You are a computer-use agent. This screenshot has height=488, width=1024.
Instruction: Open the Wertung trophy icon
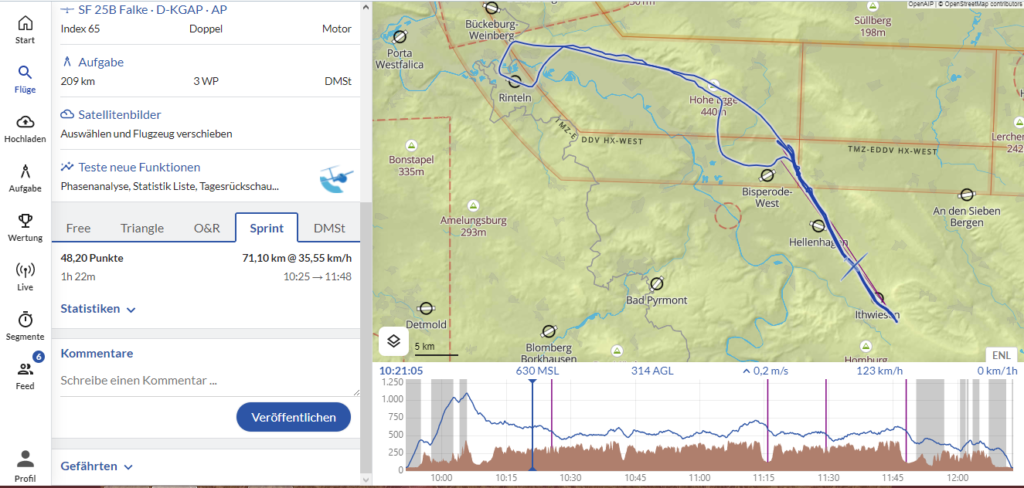tap(25, 220)
